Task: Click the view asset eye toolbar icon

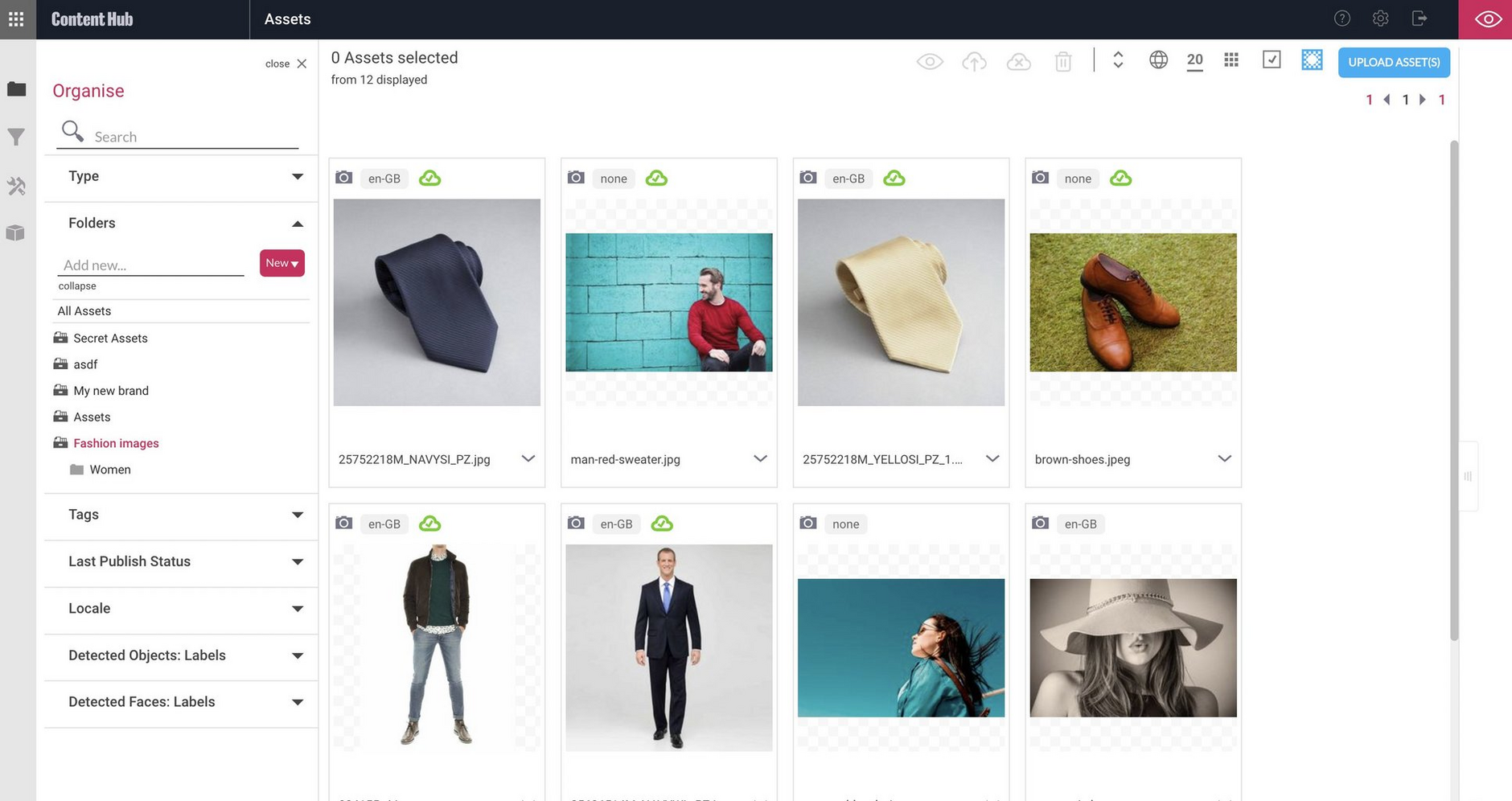Action: tap(930, 62)
